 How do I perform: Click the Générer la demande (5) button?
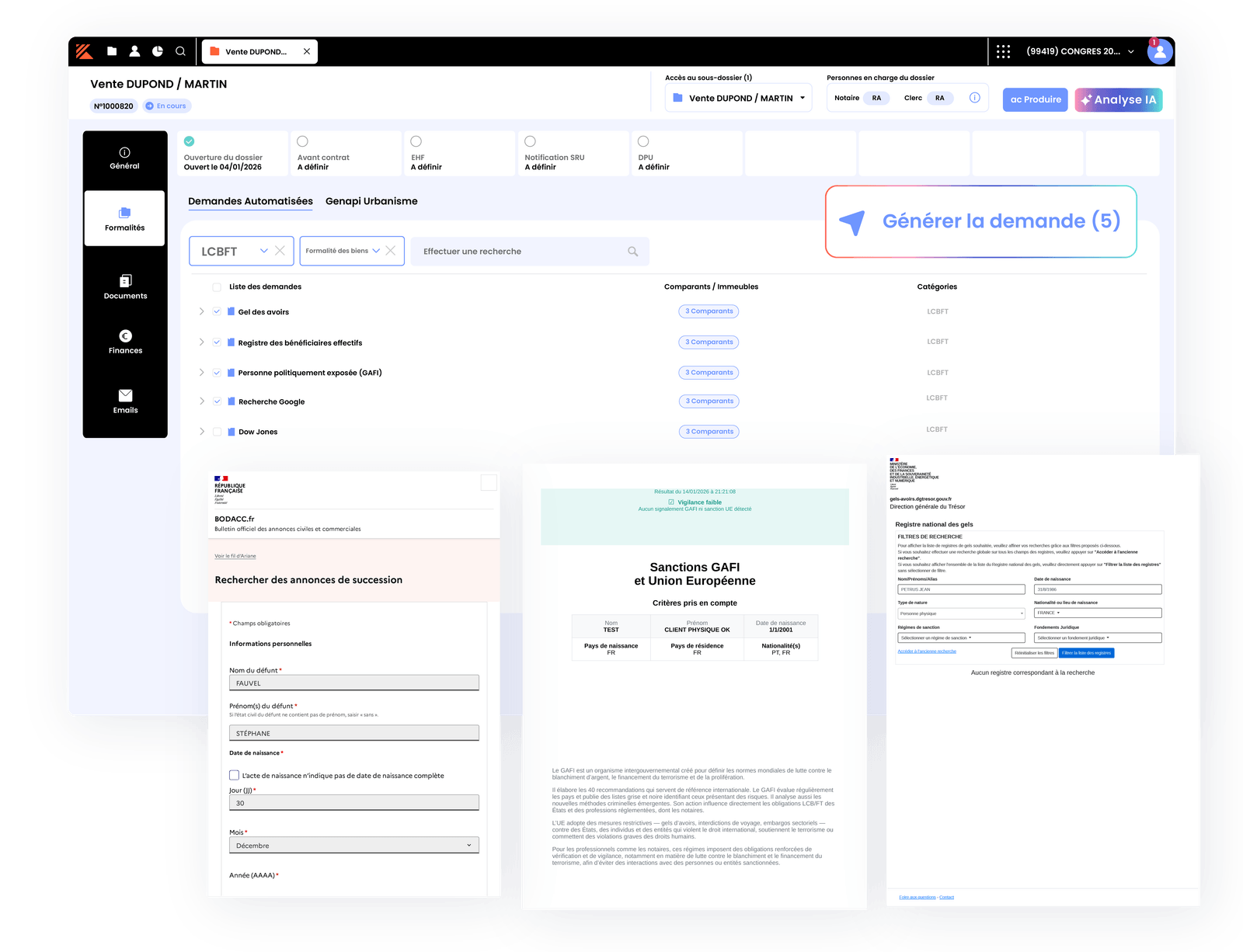coord(982,221)
